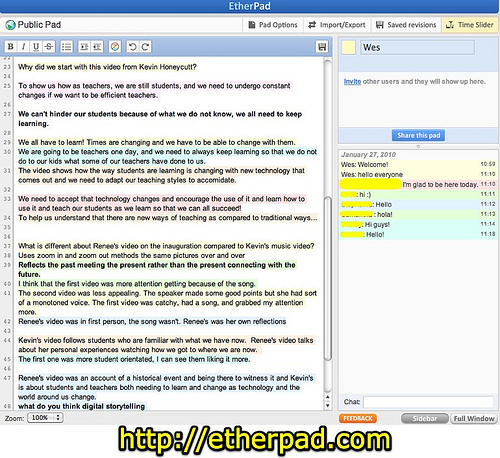
Task: Edit the user name field showing Wes
Action: [418, 47]
